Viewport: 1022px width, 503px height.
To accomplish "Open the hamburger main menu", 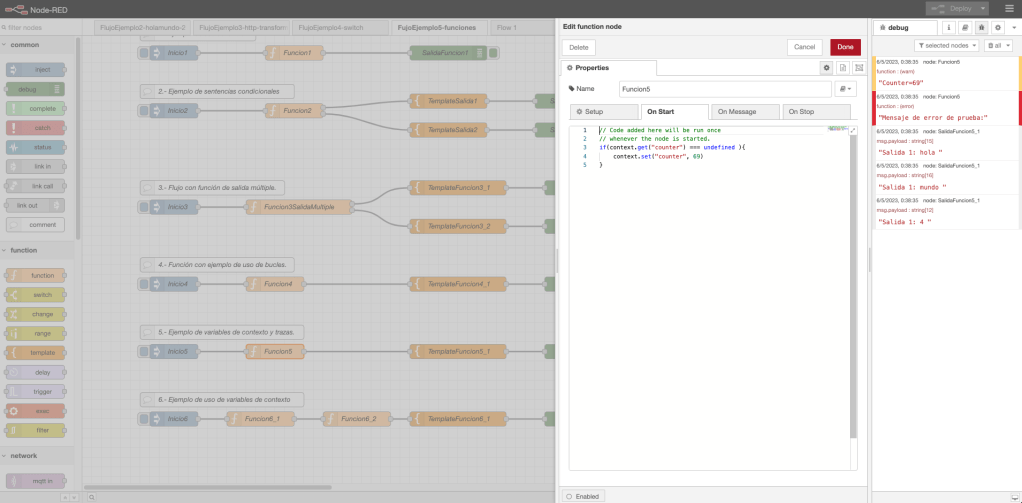I will 1008,8.
